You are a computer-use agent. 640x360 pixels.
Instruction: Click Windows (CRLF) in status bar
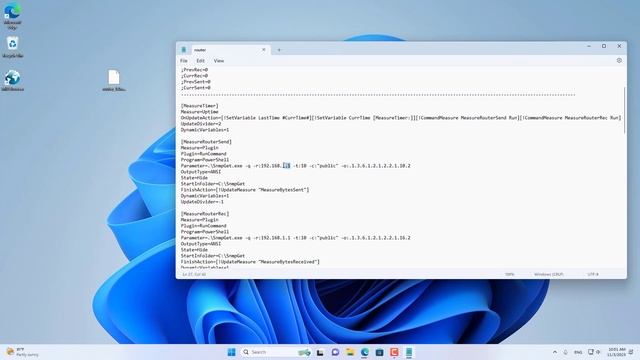click(x=549, y=274)
